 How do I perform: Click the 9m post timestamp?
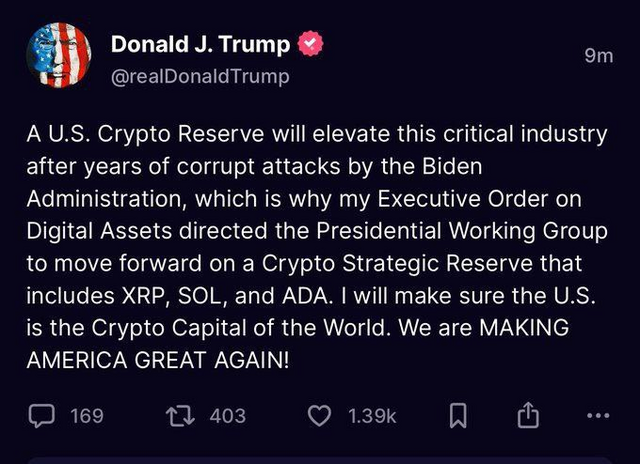point(598,56)
